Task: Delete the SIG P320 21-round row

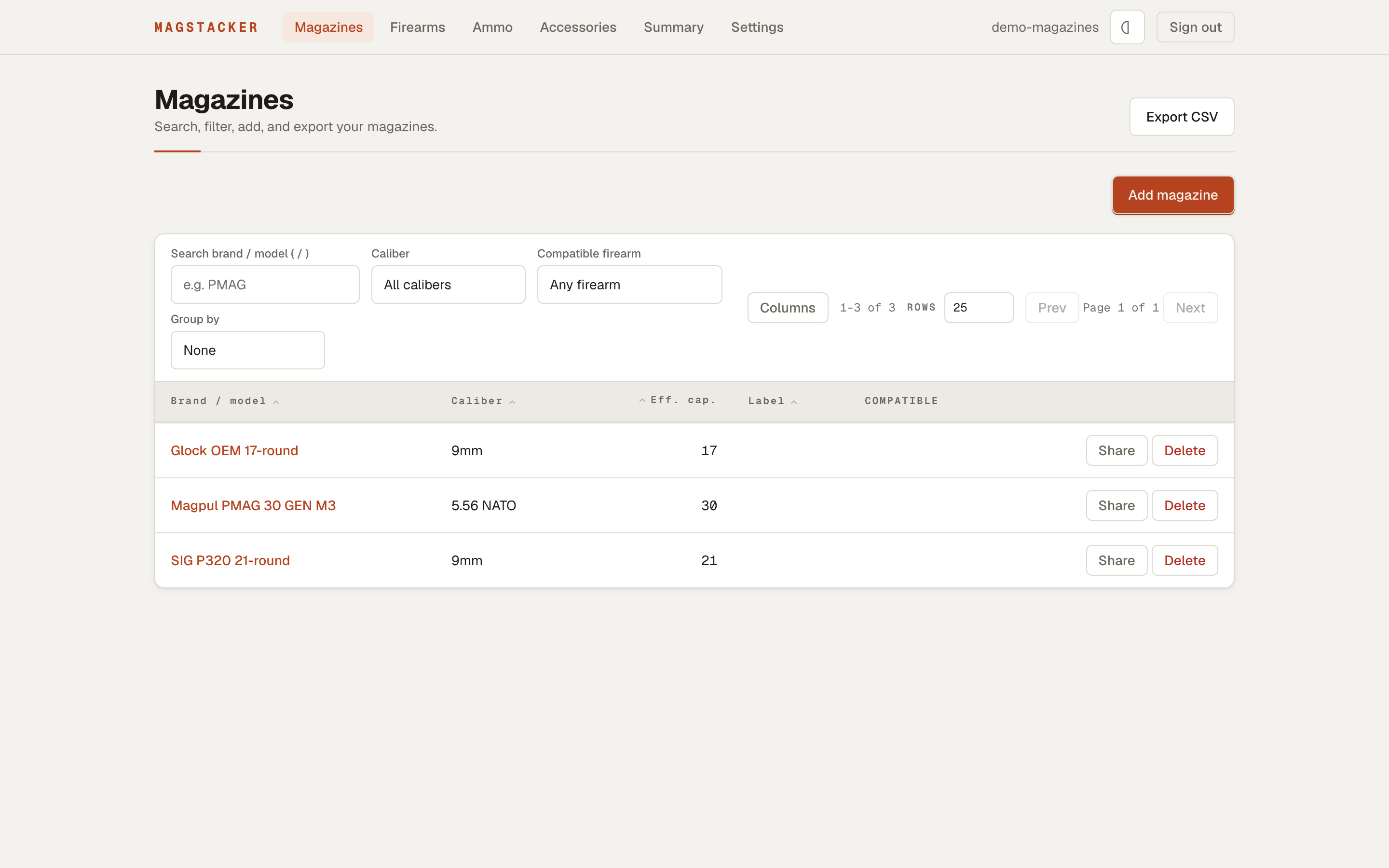Action: (x=1185, y=560)
